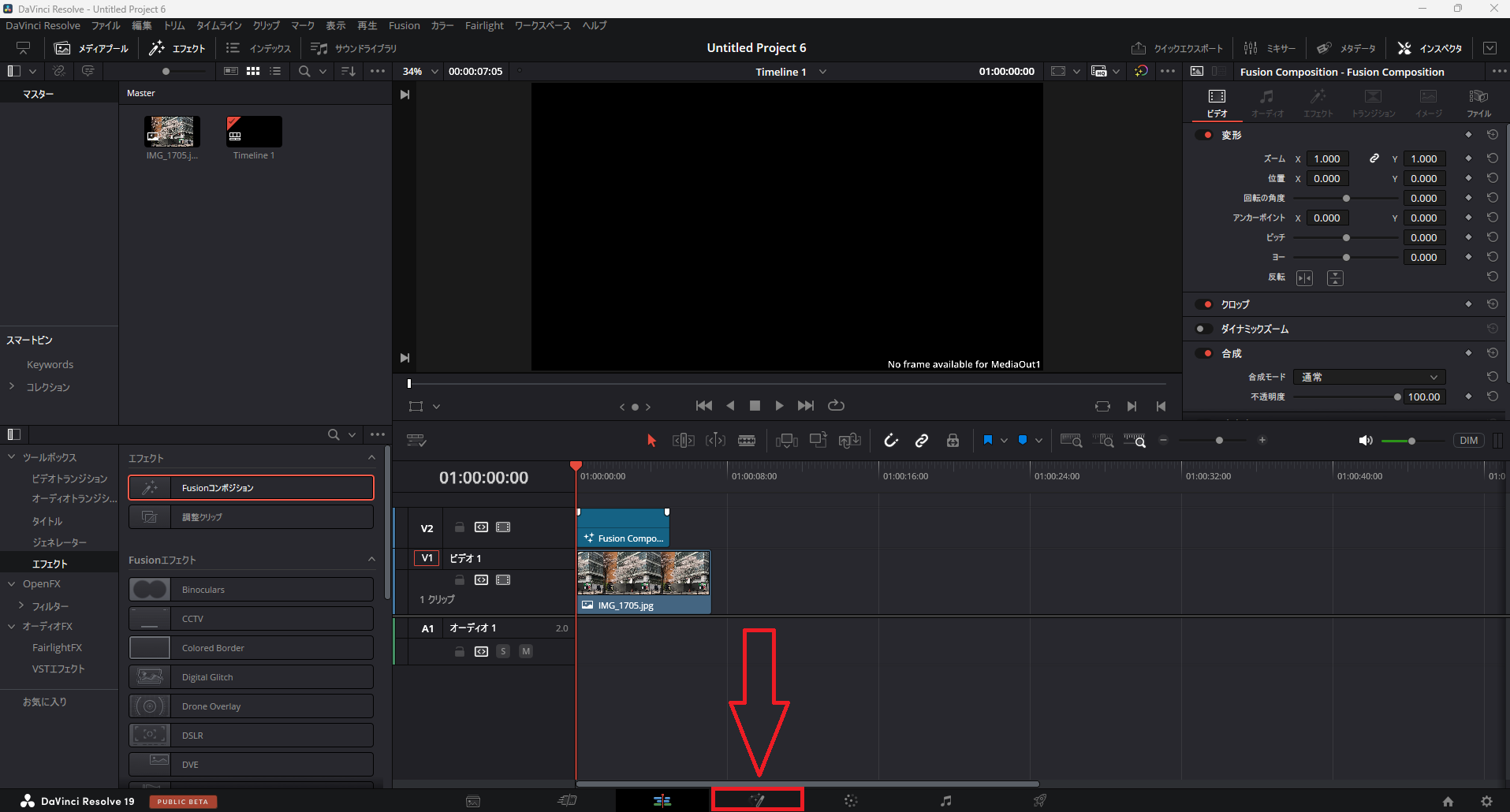Select the IMG_1705.jpg clip on timeline
Image resolution: width=1510 pixels, height=812 pixels.
[x=643, y=582]
